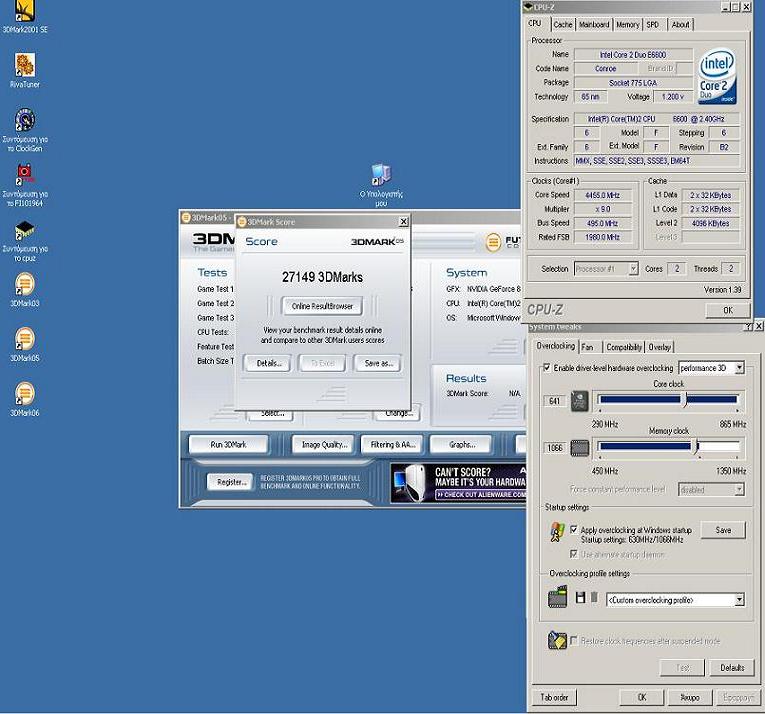The width and height of the screenshot is (765, 714).
Task: Click the Run 3DMark button
Action: (228, 445)
